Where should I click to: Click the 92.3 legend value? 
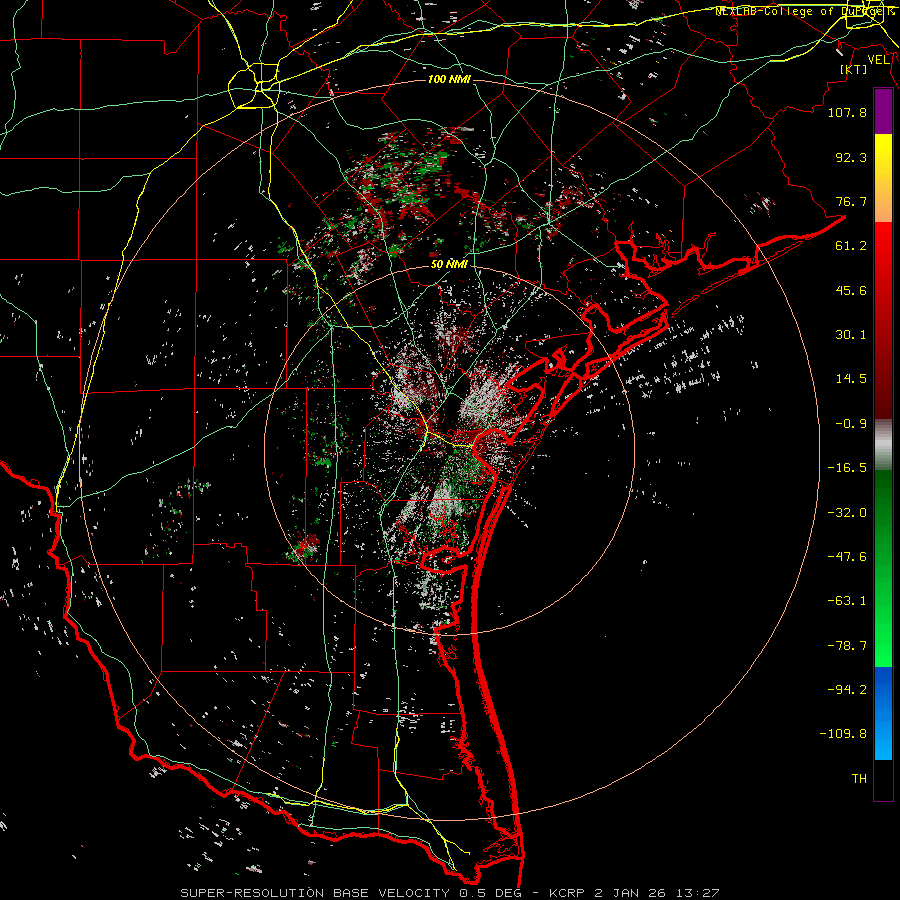851,157
